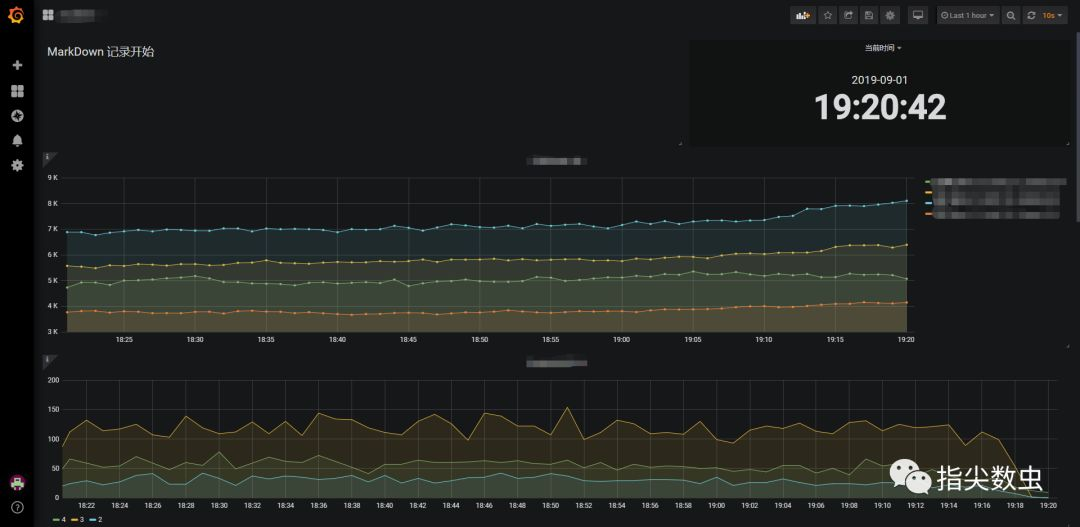Open the Create plus menu in sidebar
This screenshot has height=527, width=1080.
17,65
